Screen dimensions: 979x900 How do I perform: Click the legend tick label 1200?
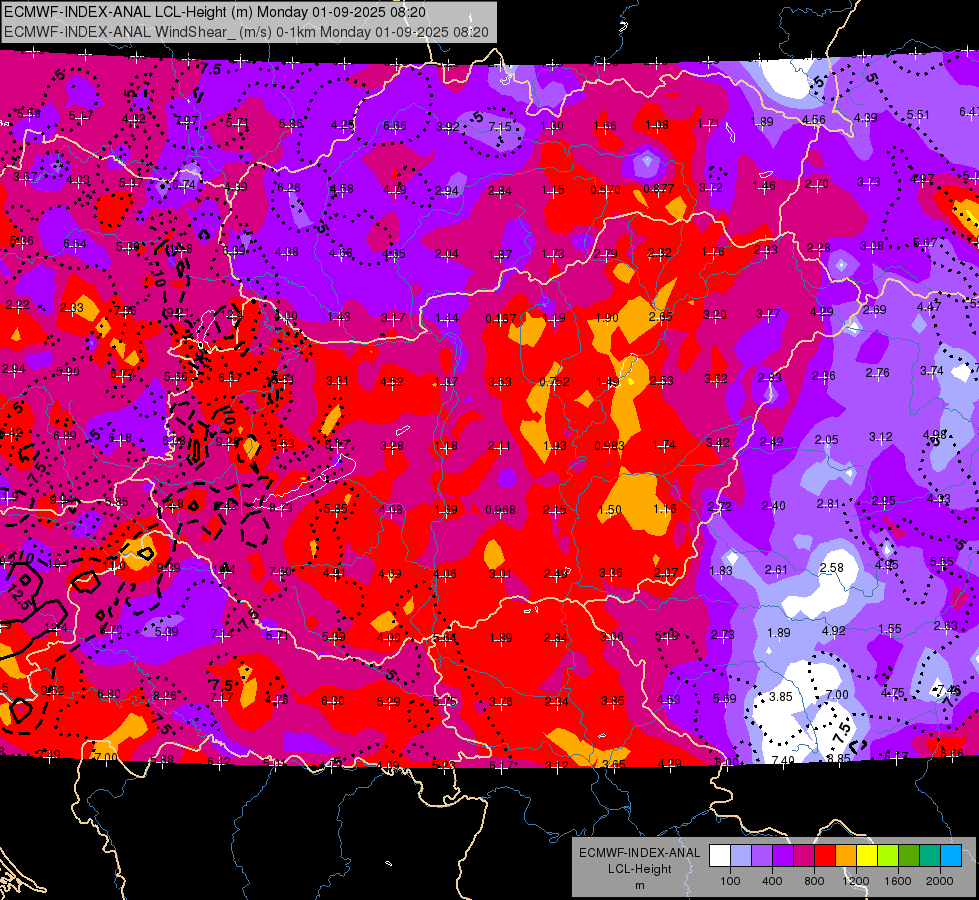[x=856, y=881]
